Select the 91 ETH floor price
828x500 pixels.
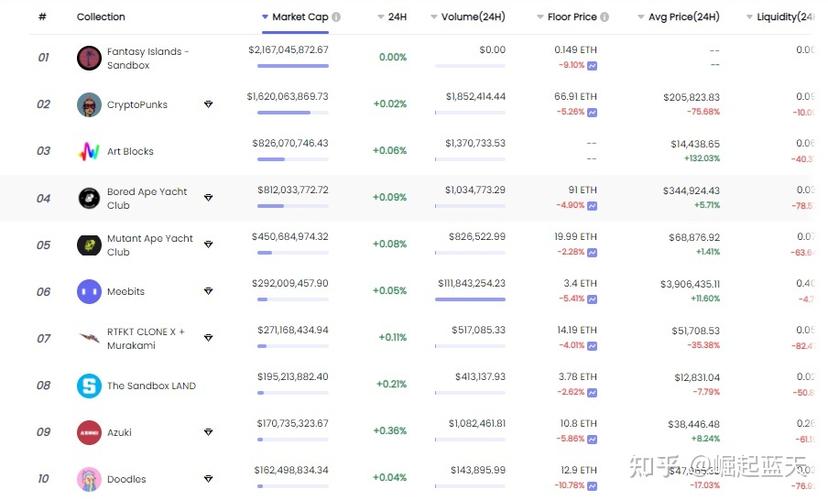pos(583,190)
